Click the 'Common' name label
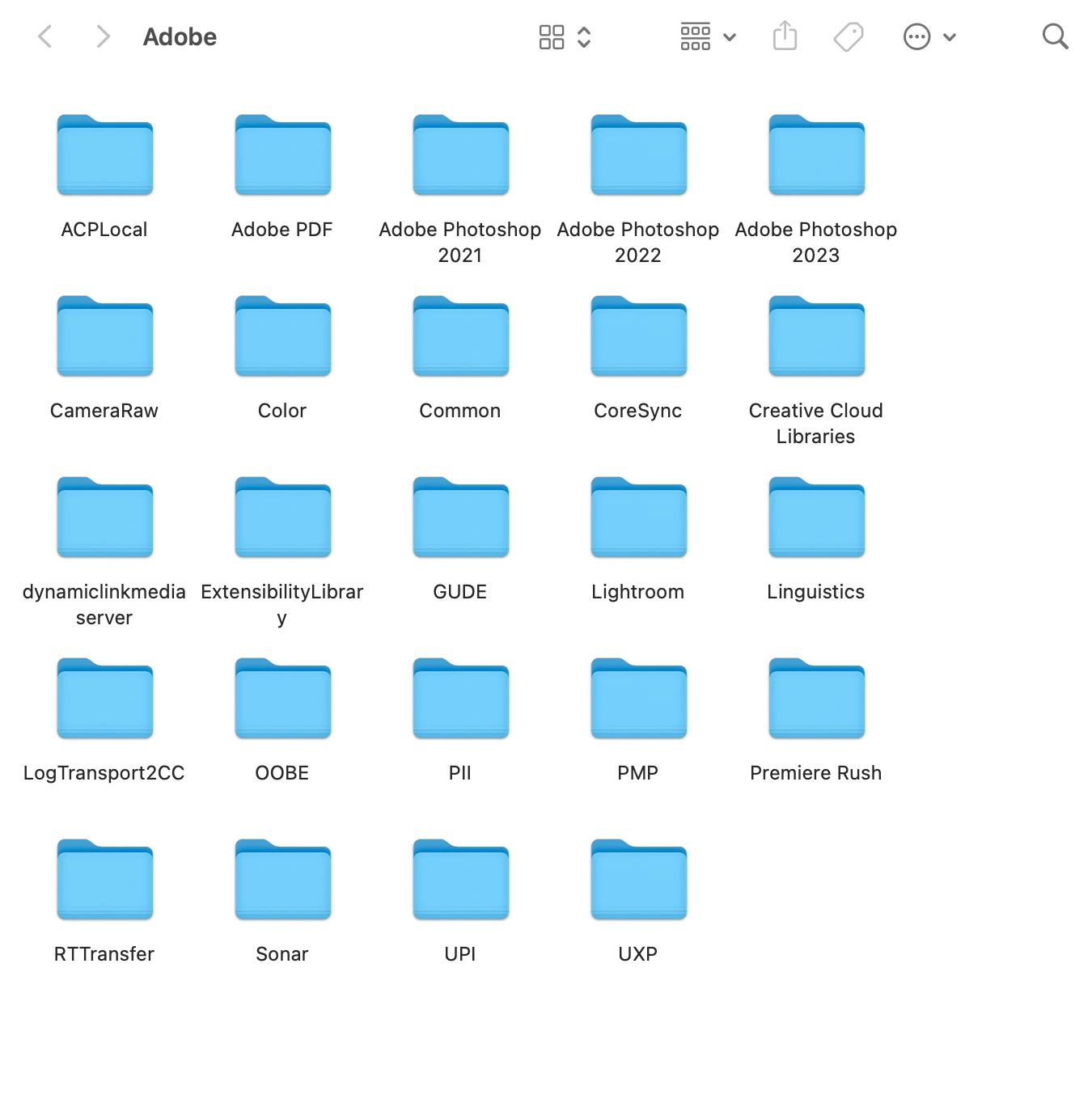Viewport: 1092px width, 1103px height. [x=460, y=411]
